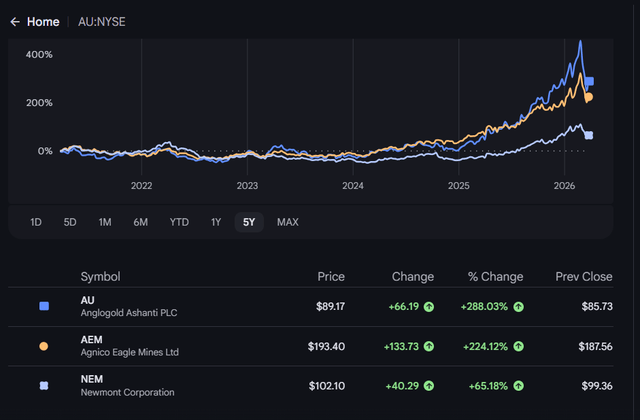The image size is (640, 420).
Task: Click the Symbol column header
Action: click(x=100, y=277)
